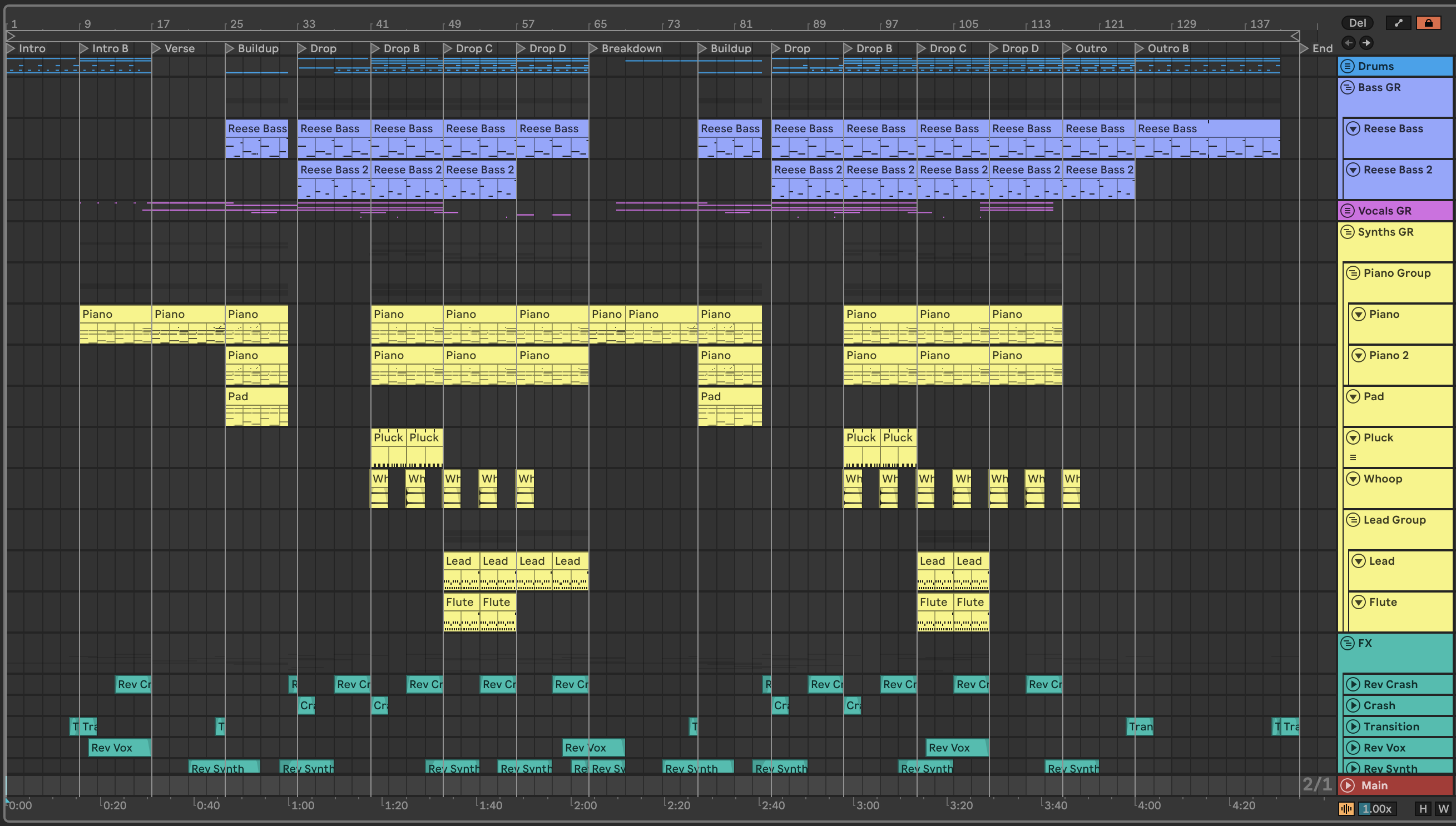
Task: Jump to the previous locator arrow
Action: 1349,43
